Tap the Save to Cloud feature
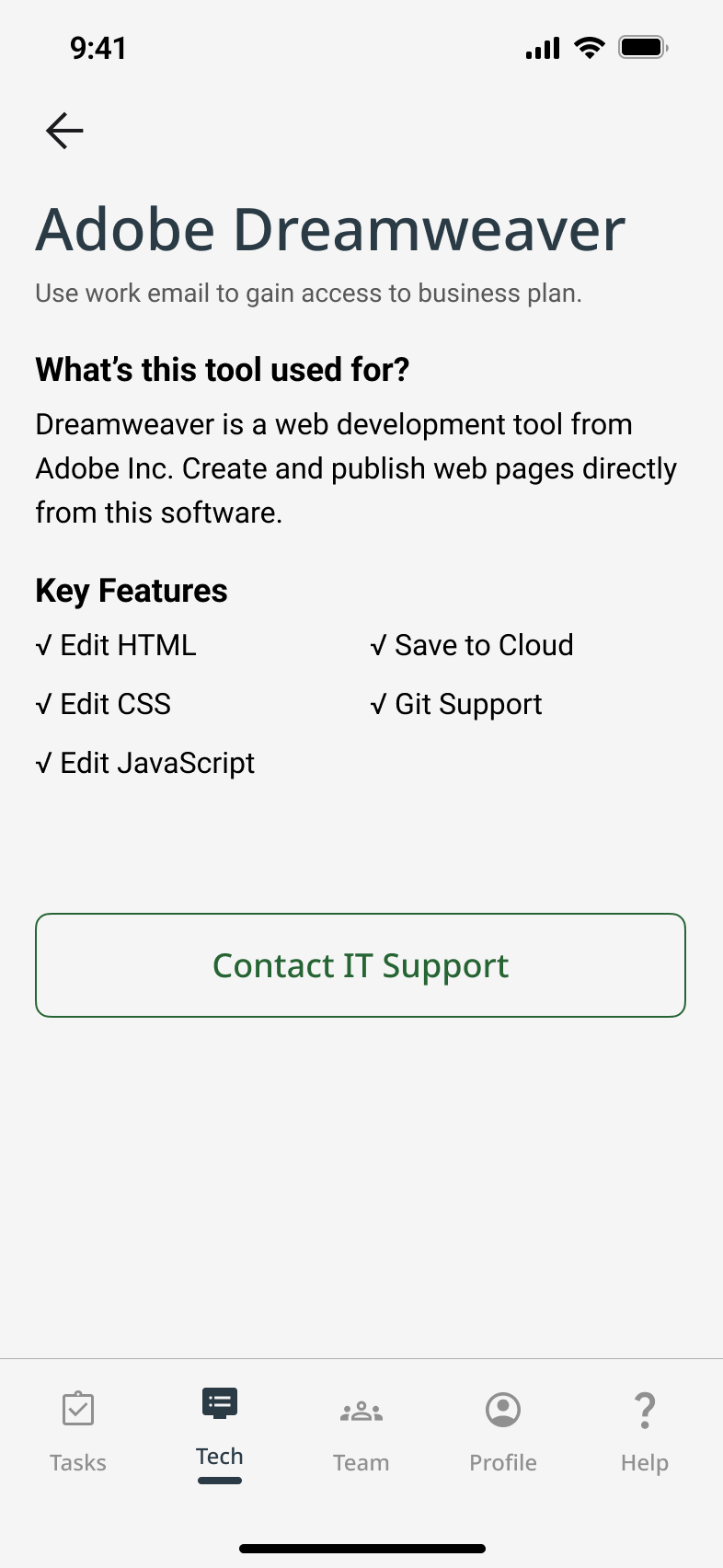The image size is (723, 1568). tap(472, 645)
